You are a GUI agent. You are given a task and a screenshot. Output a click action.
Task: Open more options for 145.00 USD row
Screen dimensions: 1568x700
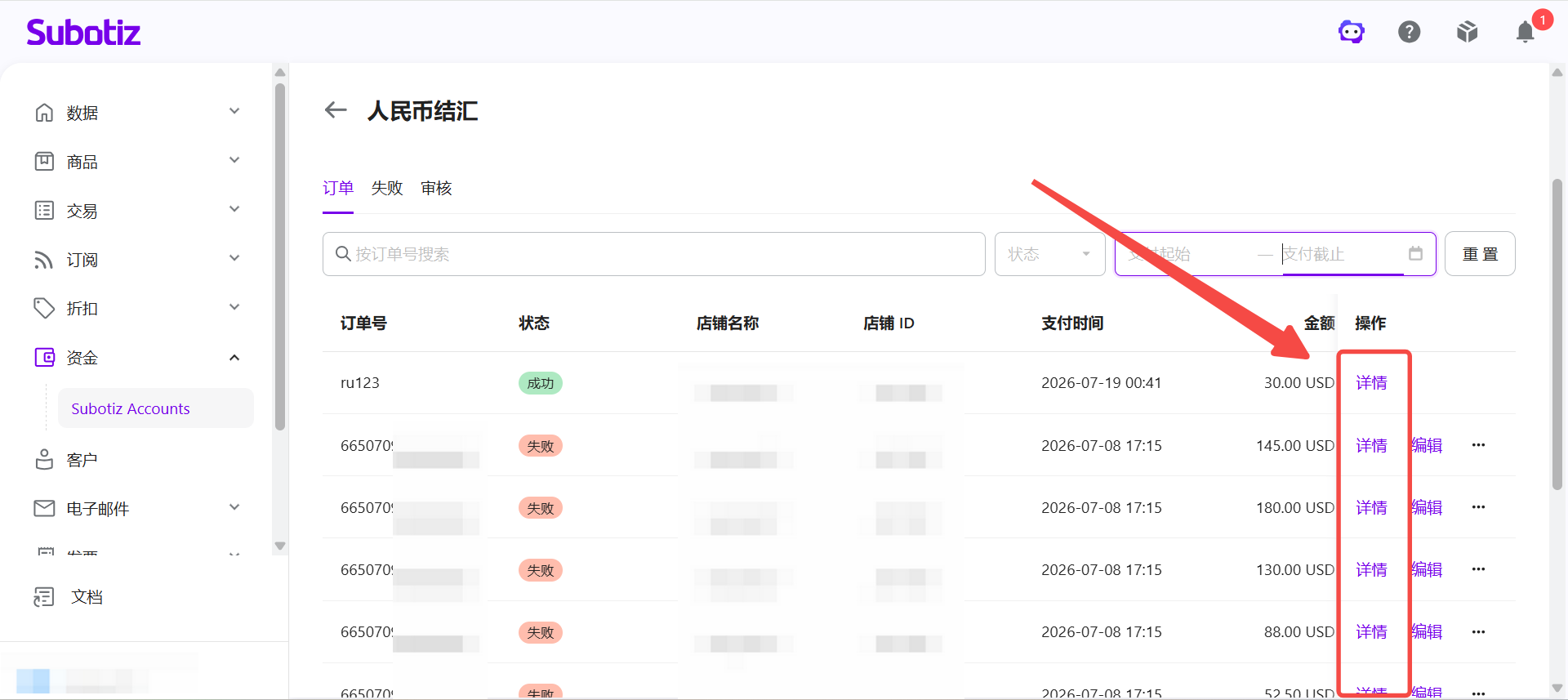(x=1478, y=445)
